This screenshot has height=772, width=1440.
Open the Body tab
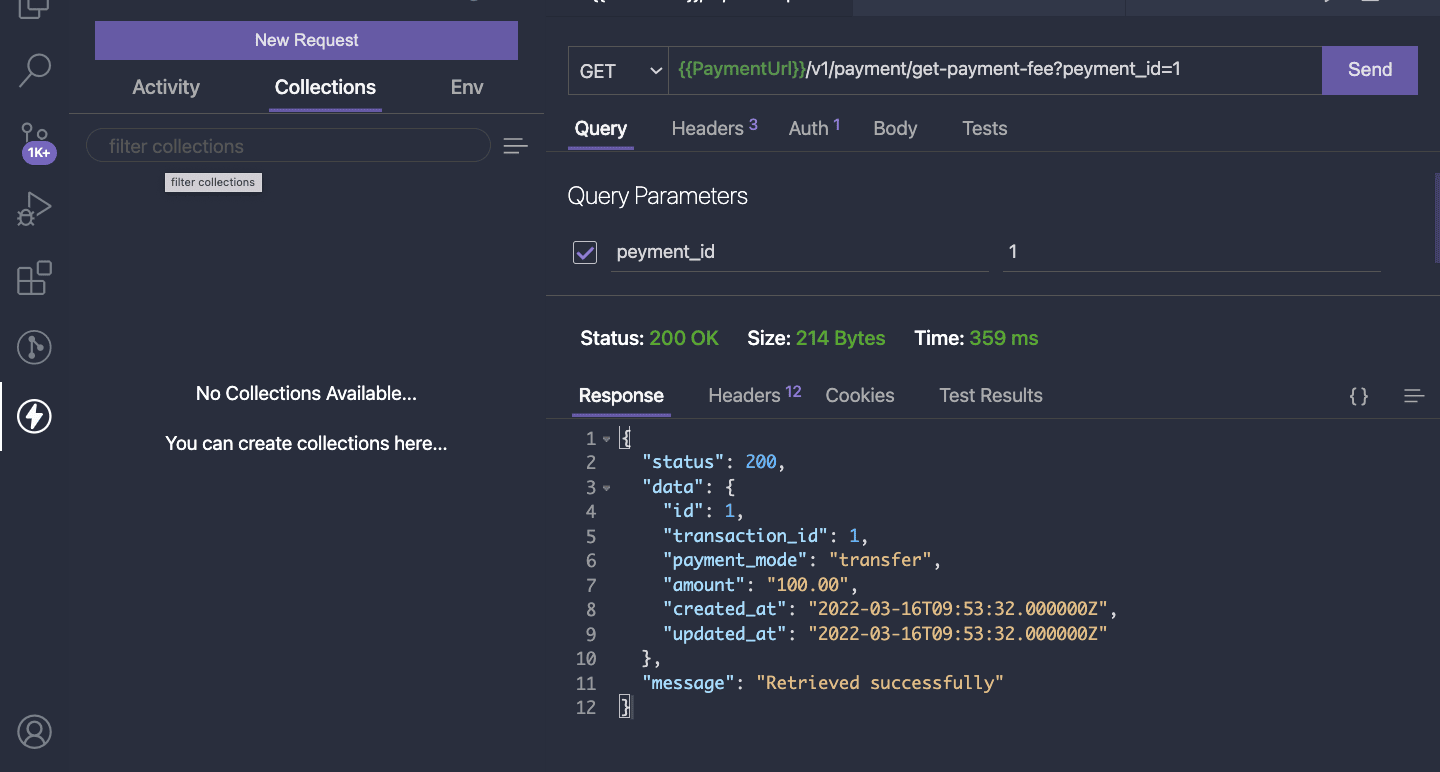895,128
